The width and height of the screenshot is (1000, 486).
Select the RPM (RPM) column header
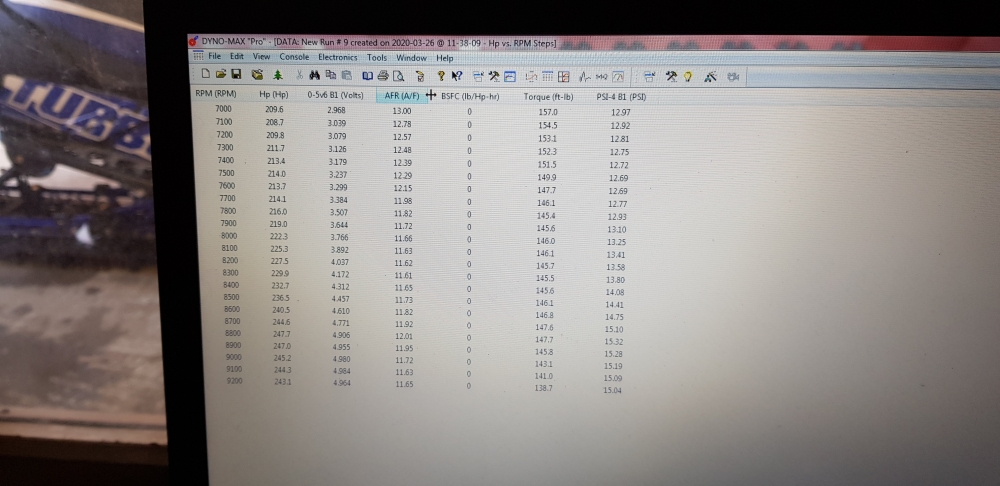(216, 94)
